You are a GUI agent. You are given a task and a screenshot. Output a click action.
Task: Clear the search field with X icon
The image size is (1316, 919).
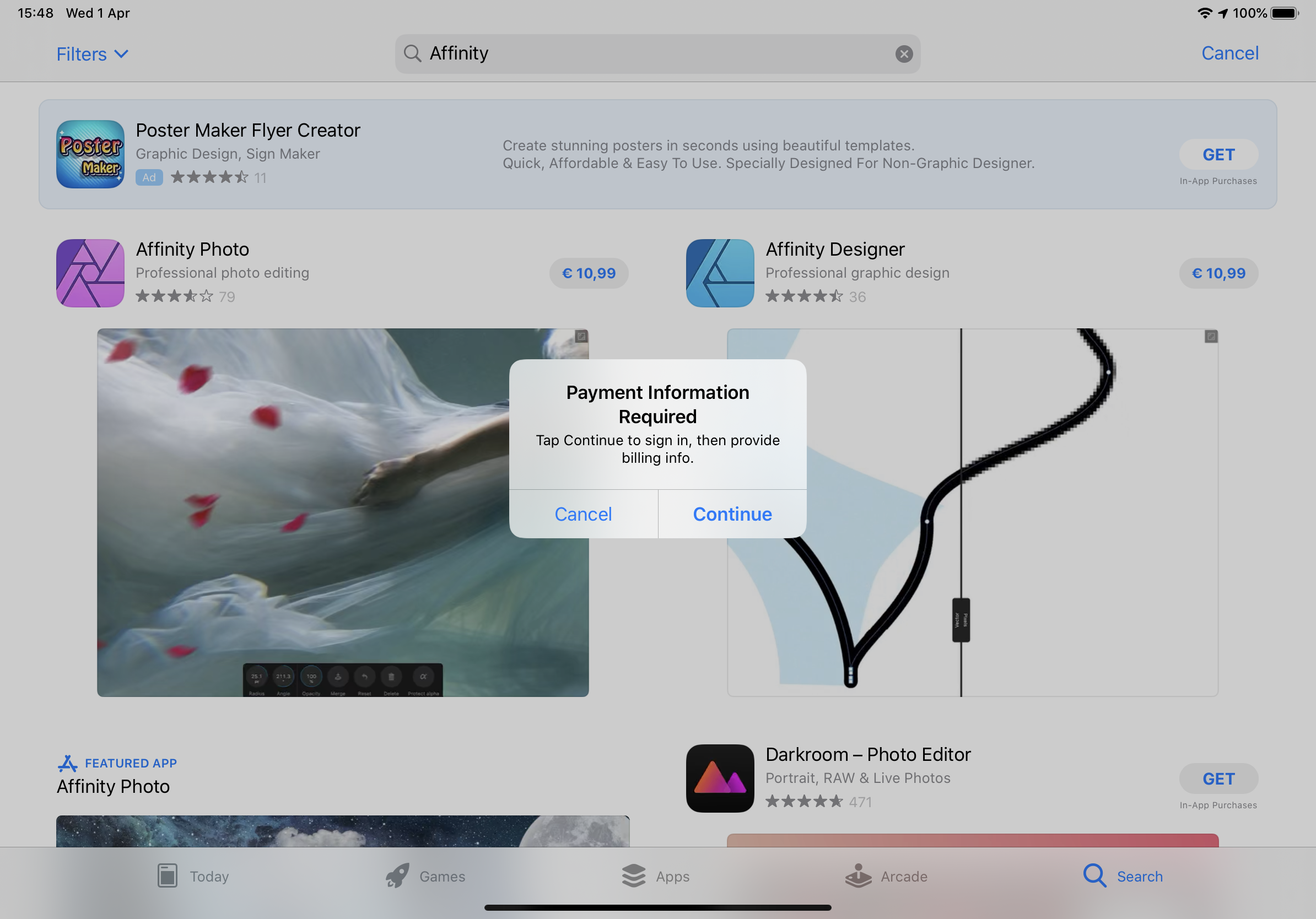pos(904,54)
